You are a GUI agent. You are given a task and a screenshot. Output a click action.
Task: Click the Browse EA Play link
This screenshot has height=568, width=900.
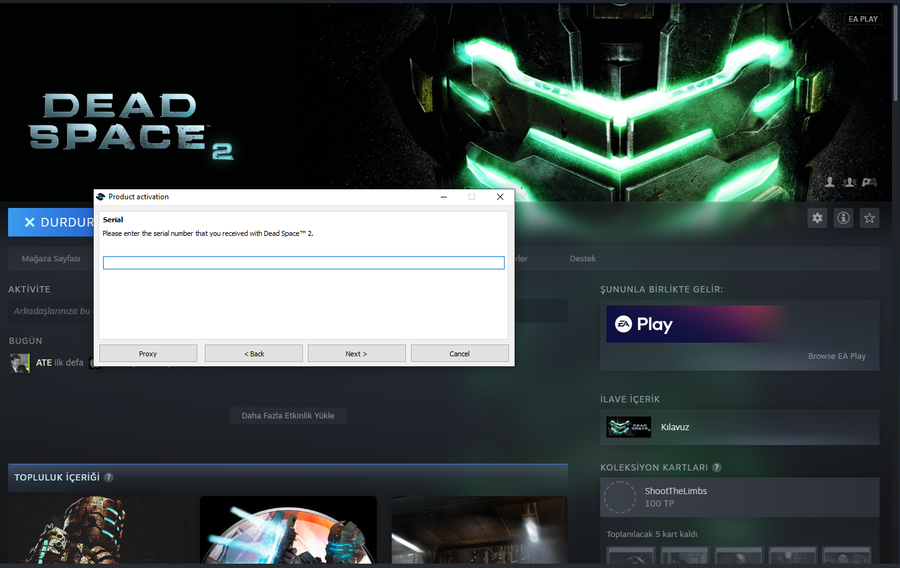[x=837, y=356]
